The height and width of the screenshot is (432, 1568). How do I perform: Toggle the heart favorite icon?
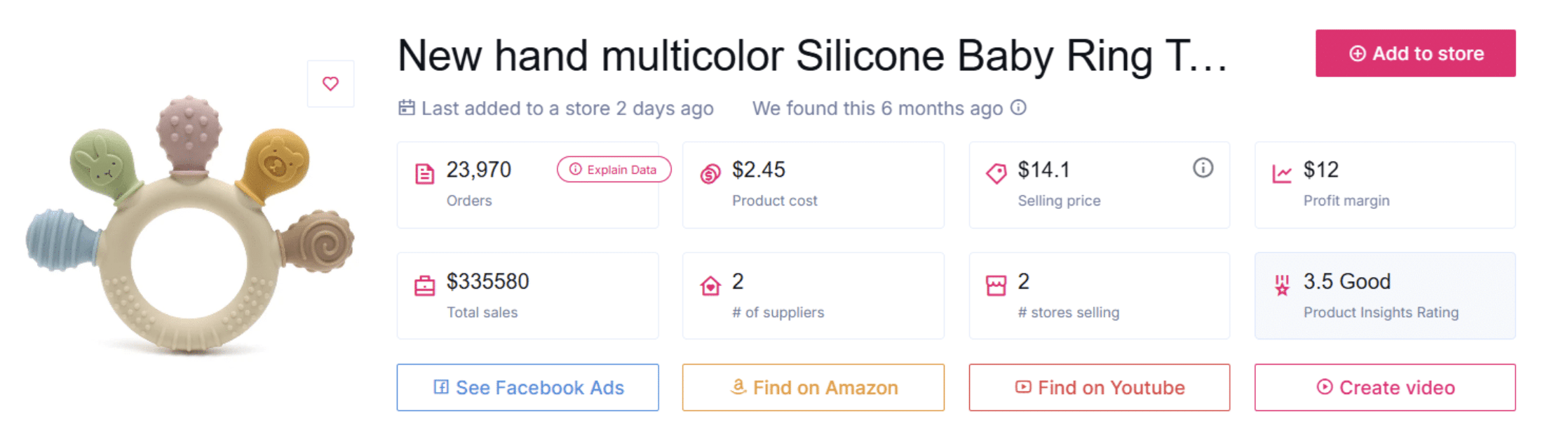point(330,83)
